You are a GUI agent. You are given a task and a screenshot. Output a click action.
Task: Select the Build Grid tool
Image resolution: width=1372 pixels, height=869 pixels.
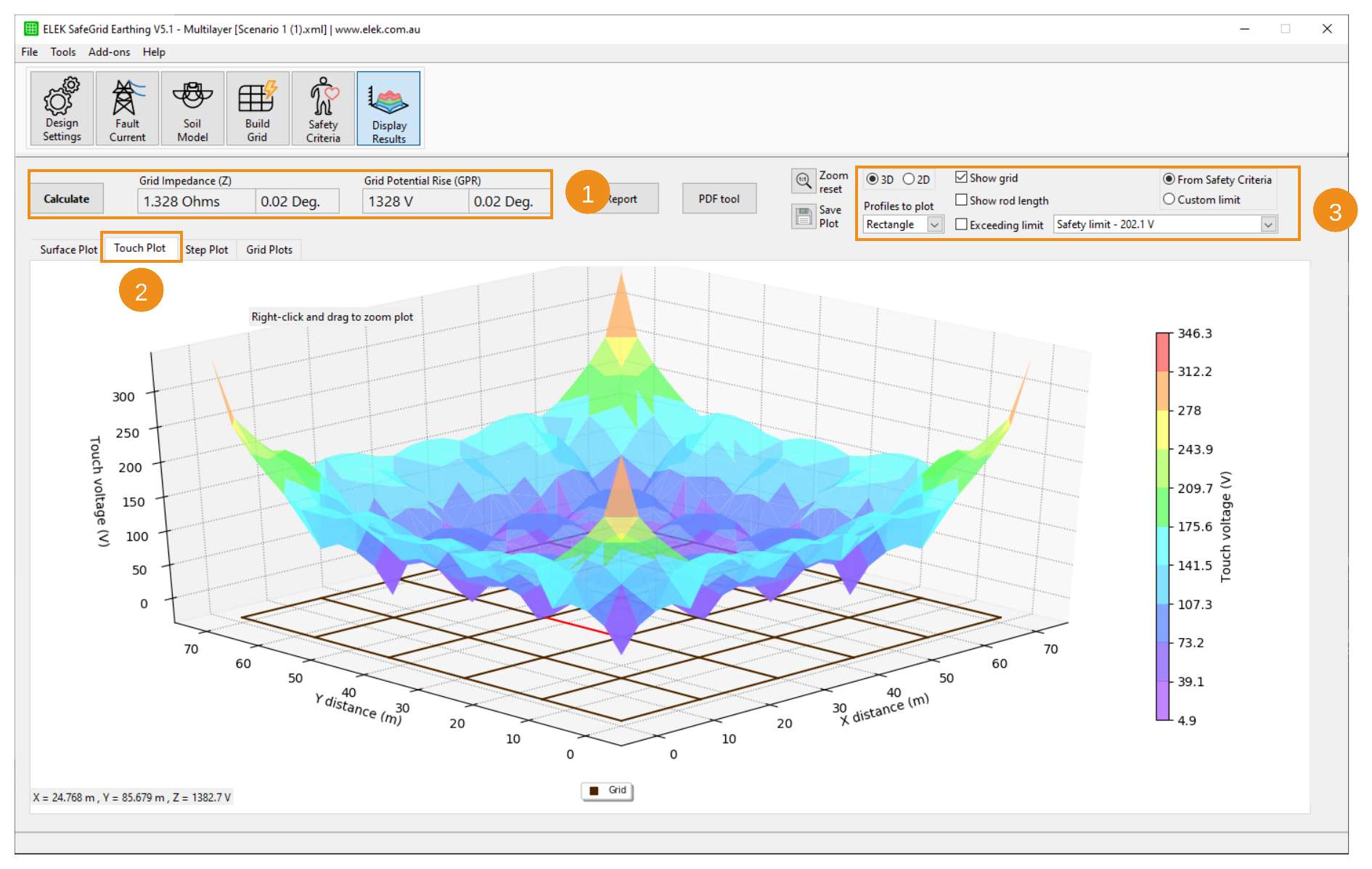tap(257, 107)
